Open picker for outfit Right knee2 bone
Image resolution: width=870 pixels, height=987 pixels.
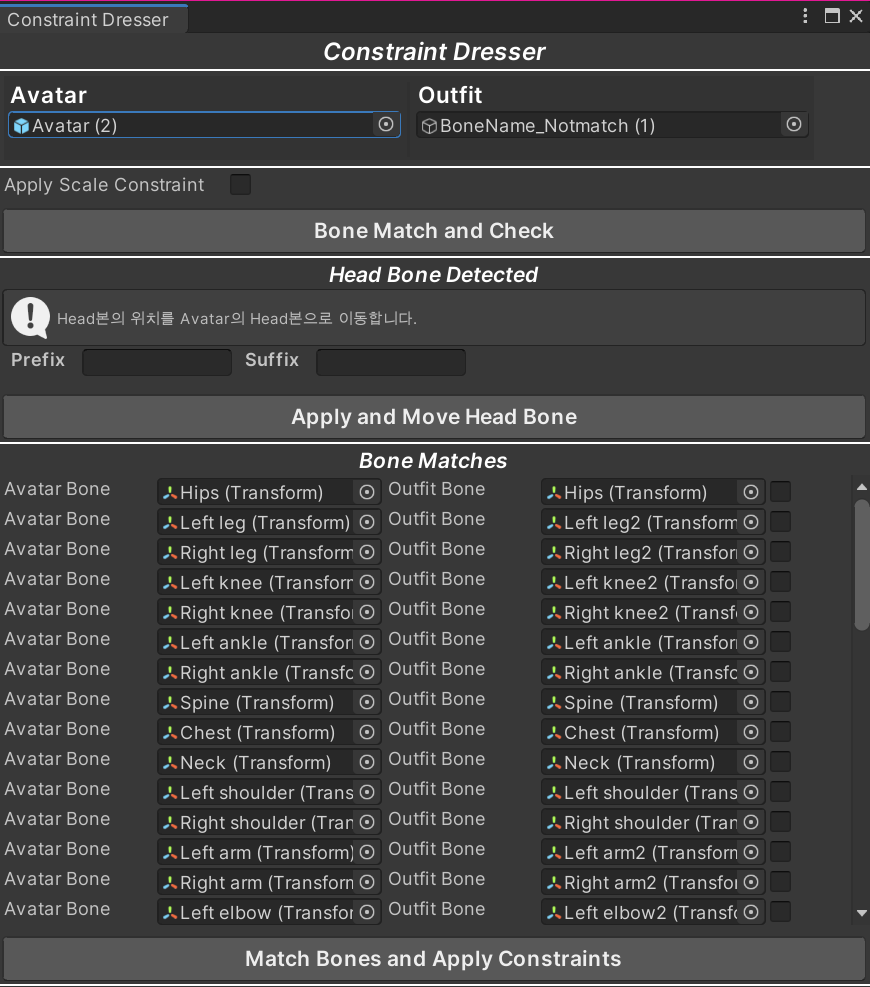tap(751, 612)
